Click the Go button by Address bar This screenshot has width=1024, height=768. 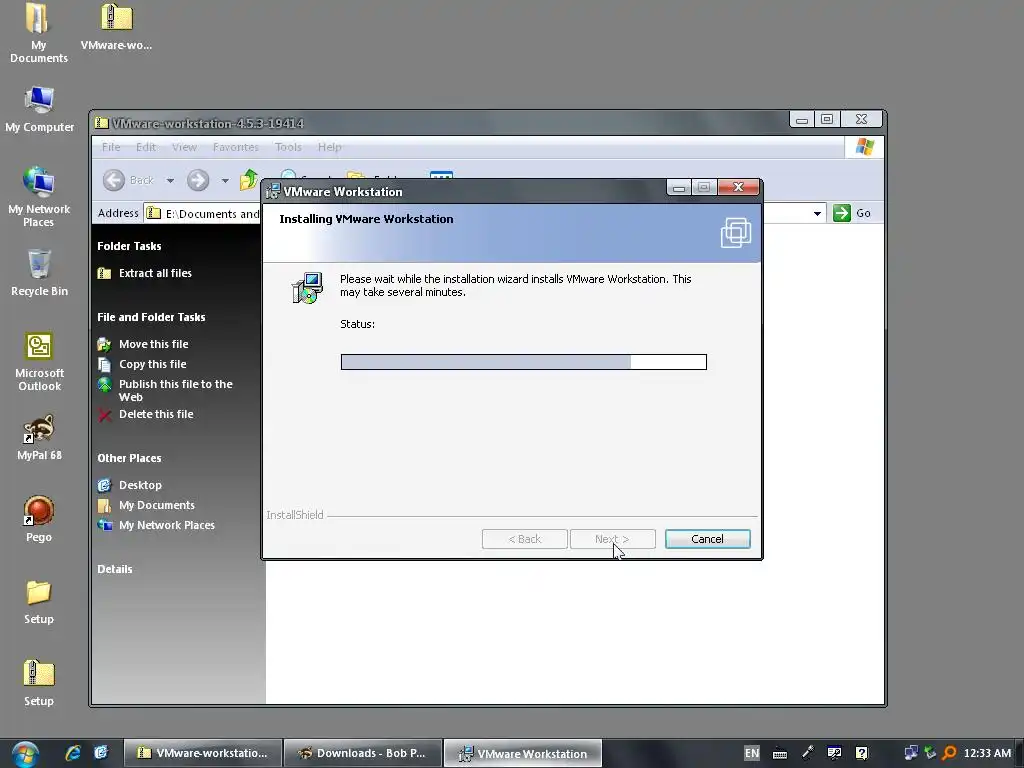point(853,214)
